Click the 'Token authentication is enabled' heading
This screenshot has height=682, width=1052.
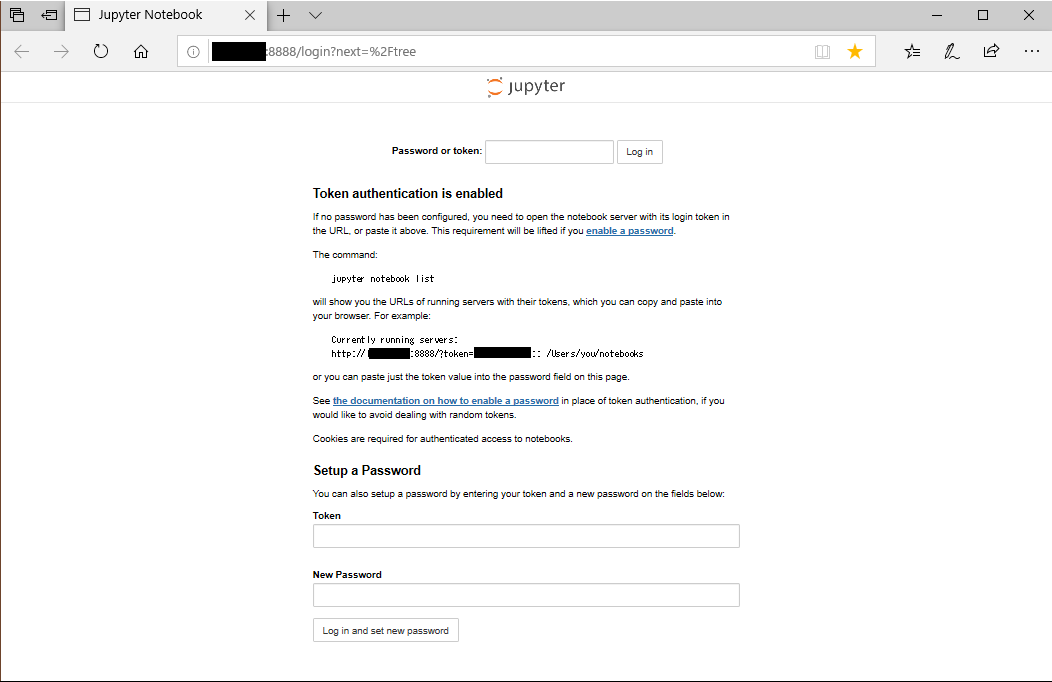click(x=407, y=194)
